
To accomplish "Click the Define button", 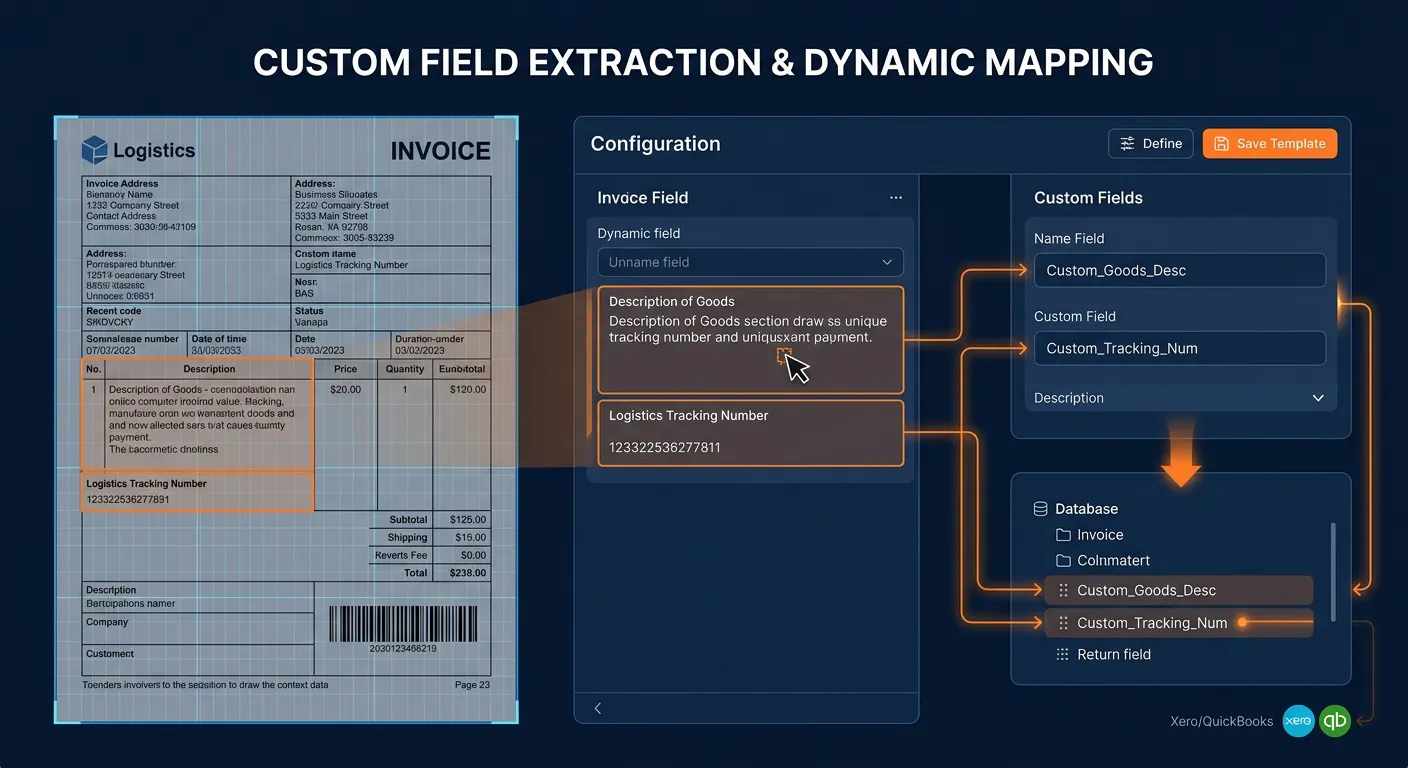I will [1151, 144].
